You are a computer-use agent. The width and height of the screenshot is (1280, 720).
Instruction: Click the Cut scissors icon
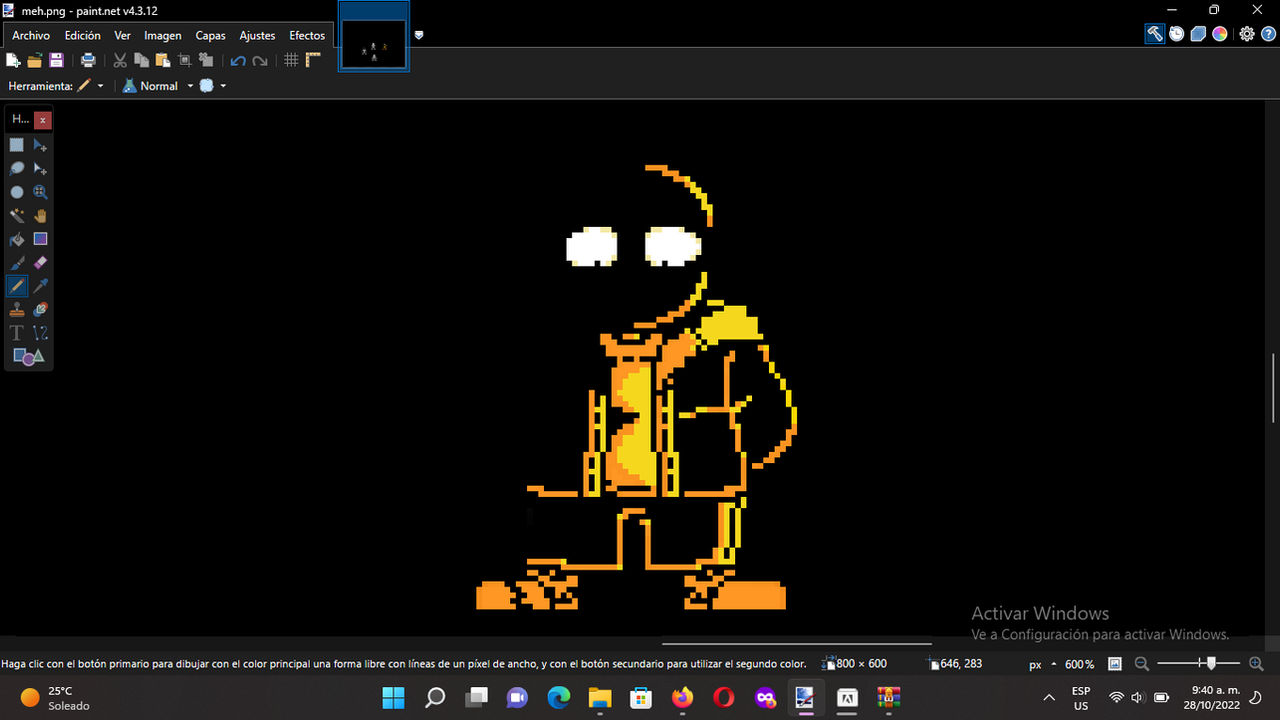point(121,60)
